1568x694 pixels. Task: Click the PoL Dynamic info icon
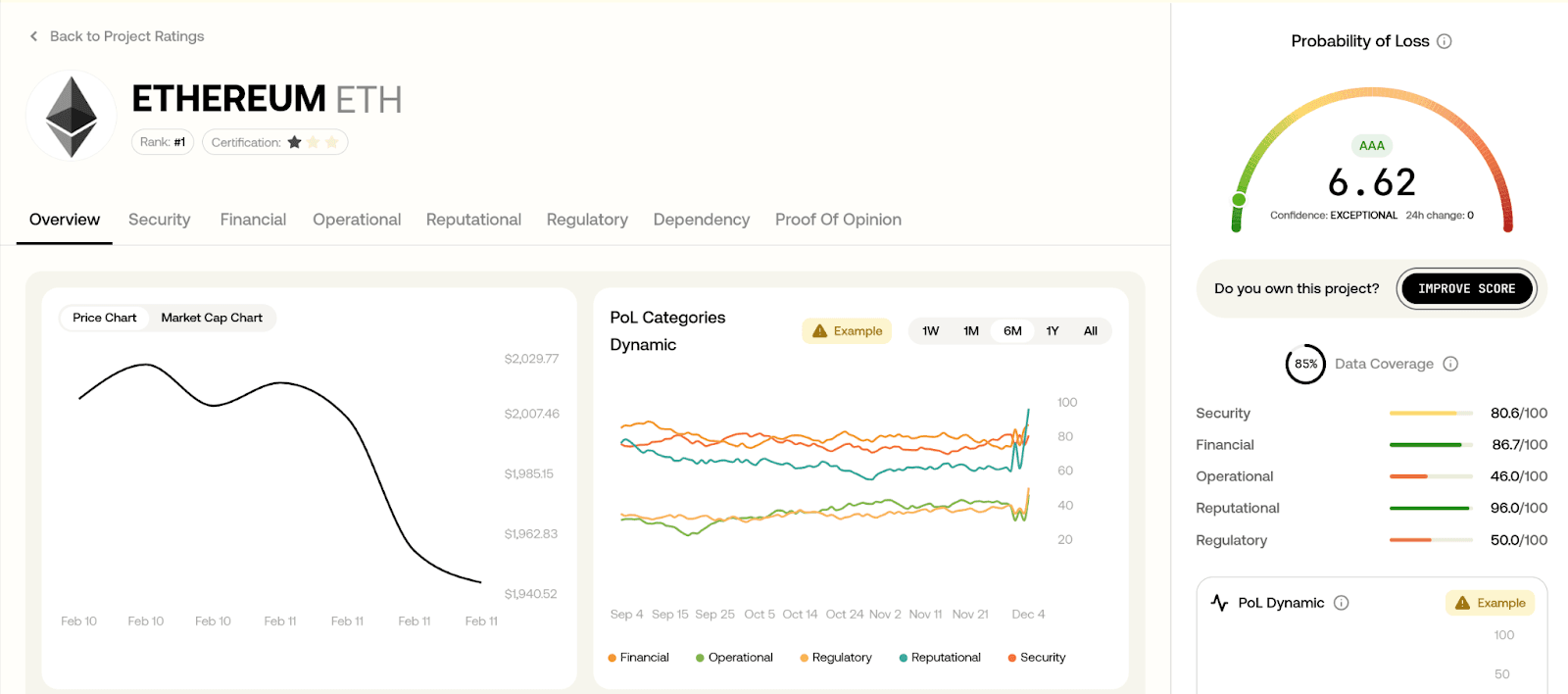(x=1342, y=603)
